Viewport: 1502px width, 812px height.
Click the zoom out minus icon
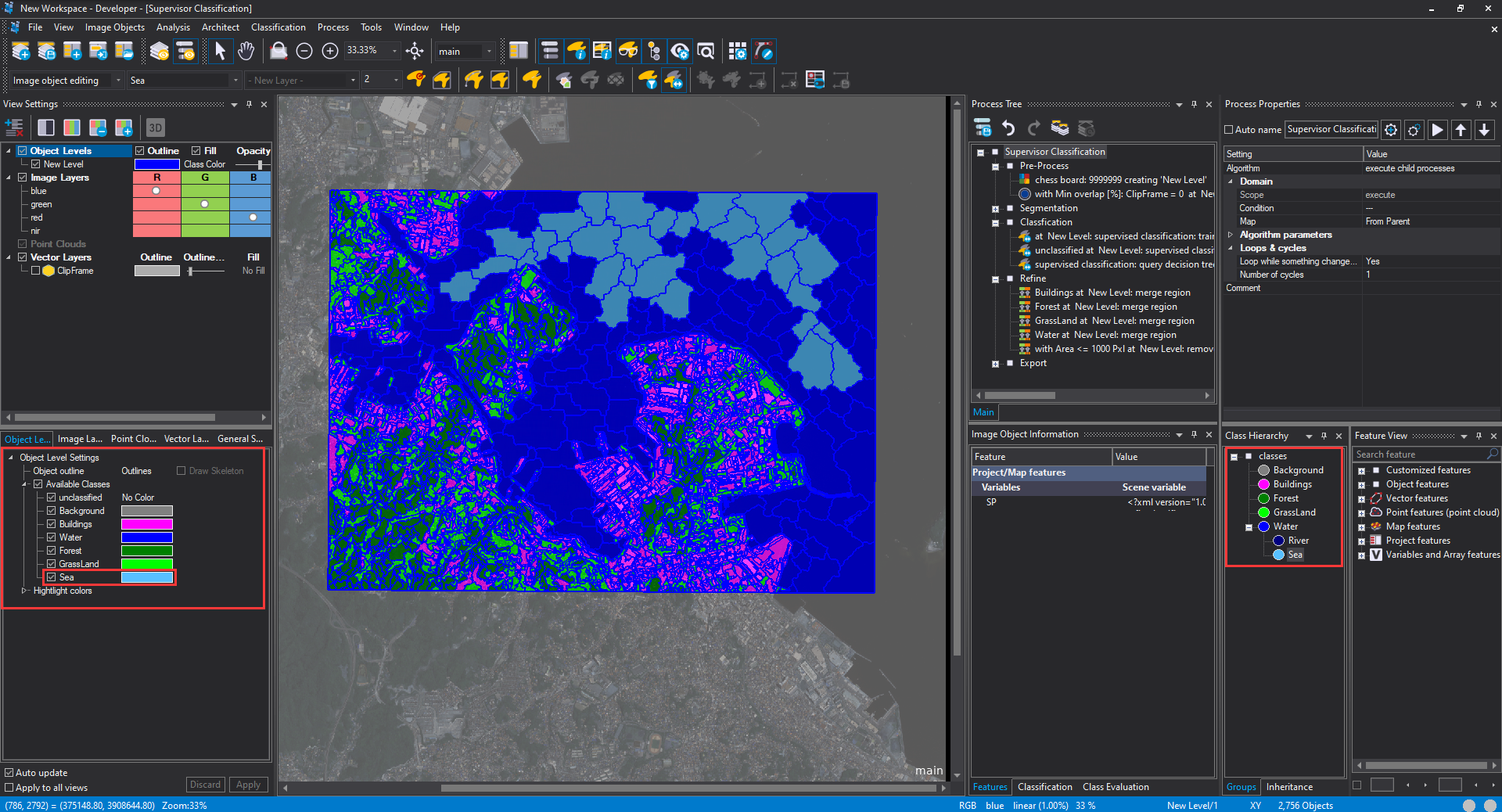tap(304, 52)
